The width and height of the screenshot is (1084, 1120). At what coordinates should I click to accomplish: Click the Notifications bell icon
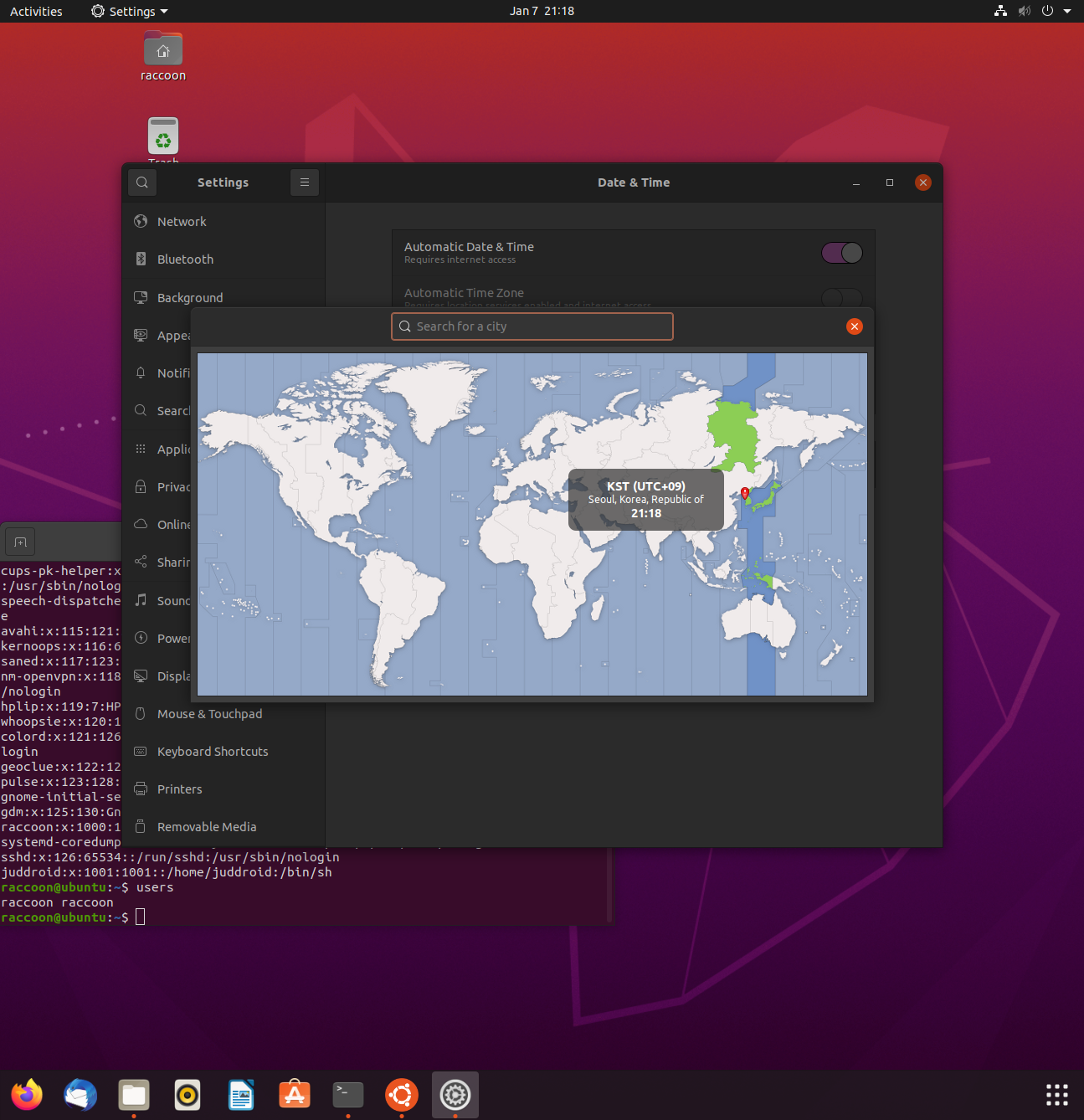[141, 372]
